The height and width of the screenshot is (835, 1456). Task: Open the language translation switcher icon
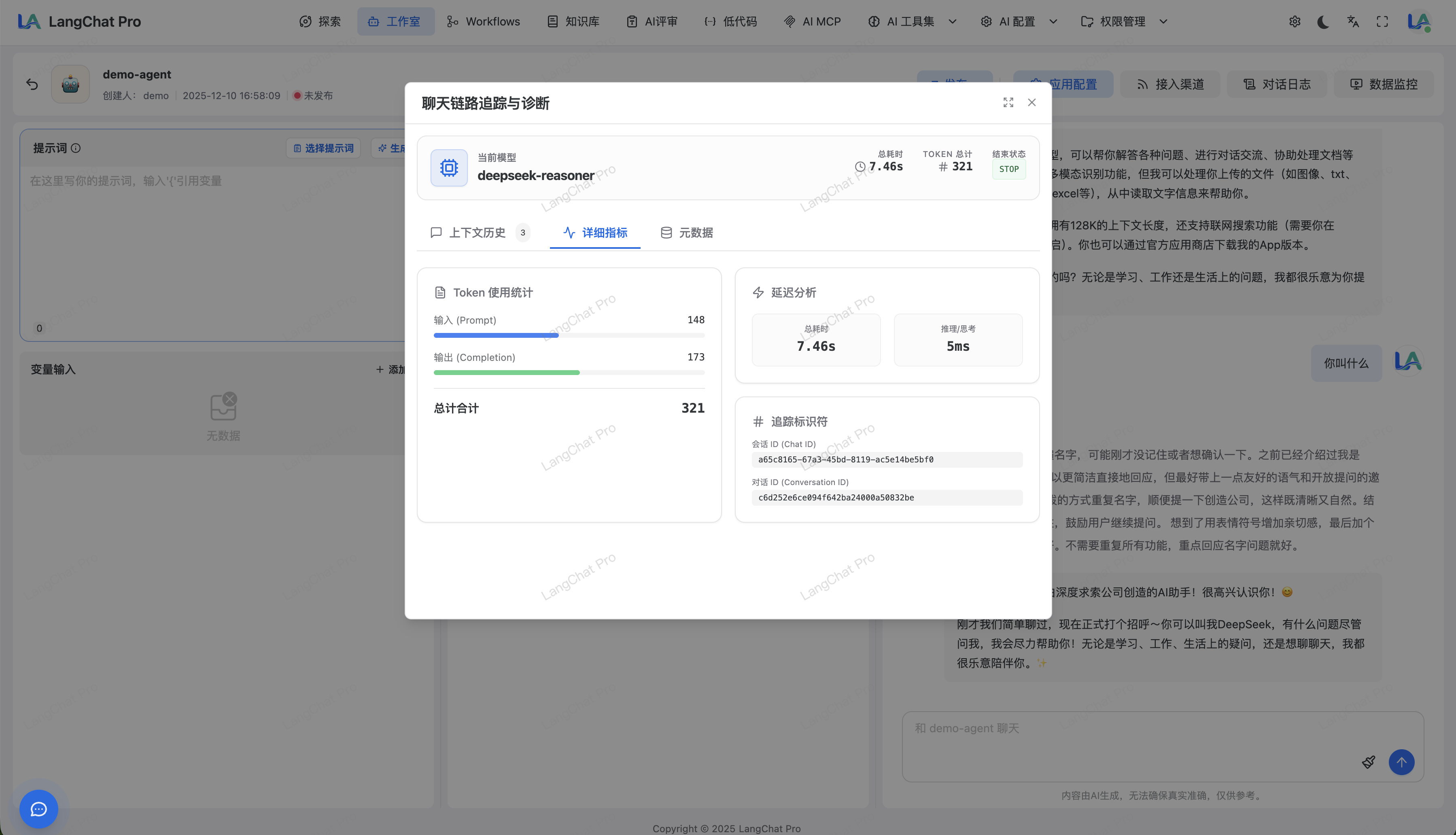pos(1353,22)
